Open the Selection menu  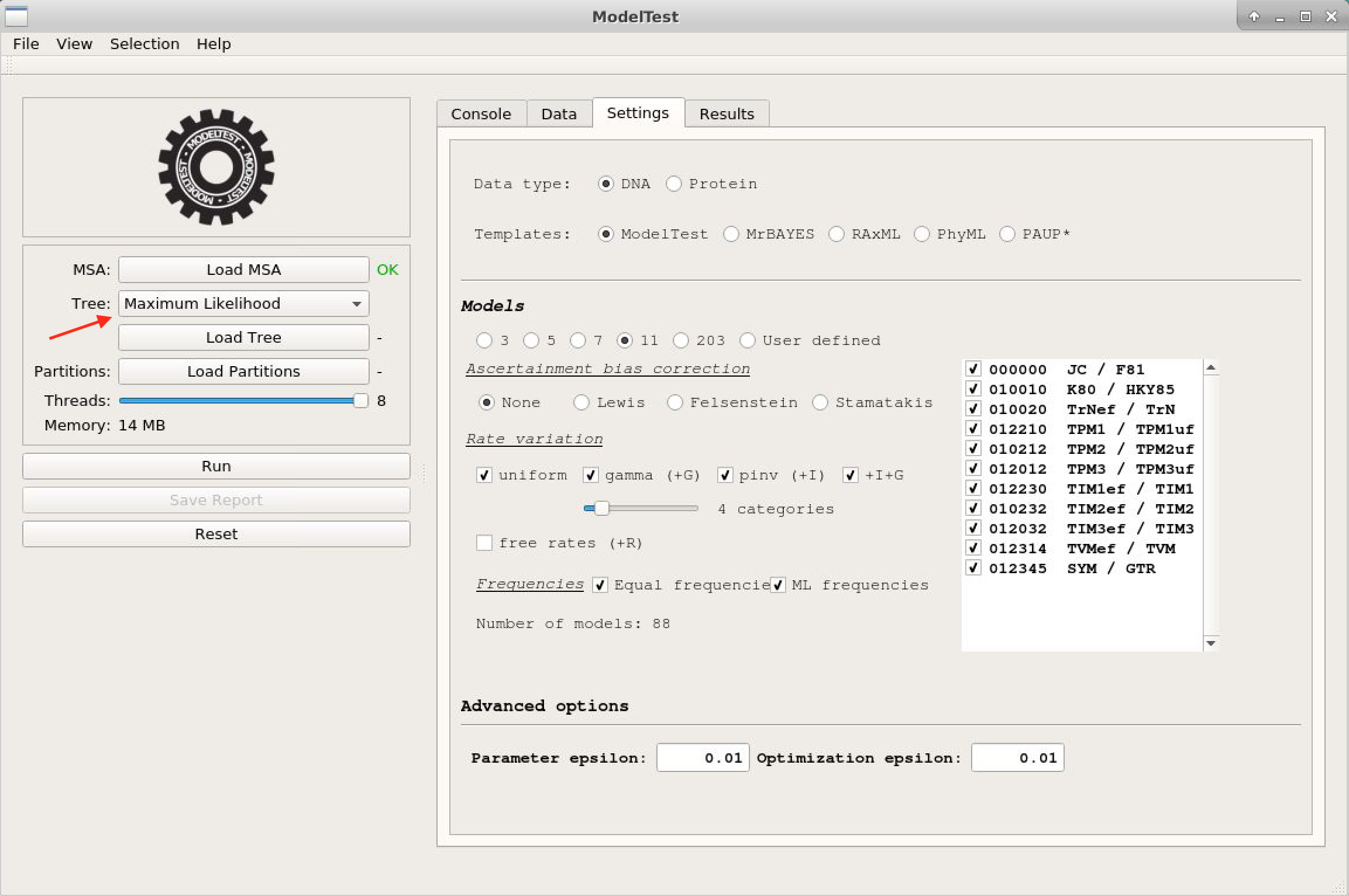point(144,44)
